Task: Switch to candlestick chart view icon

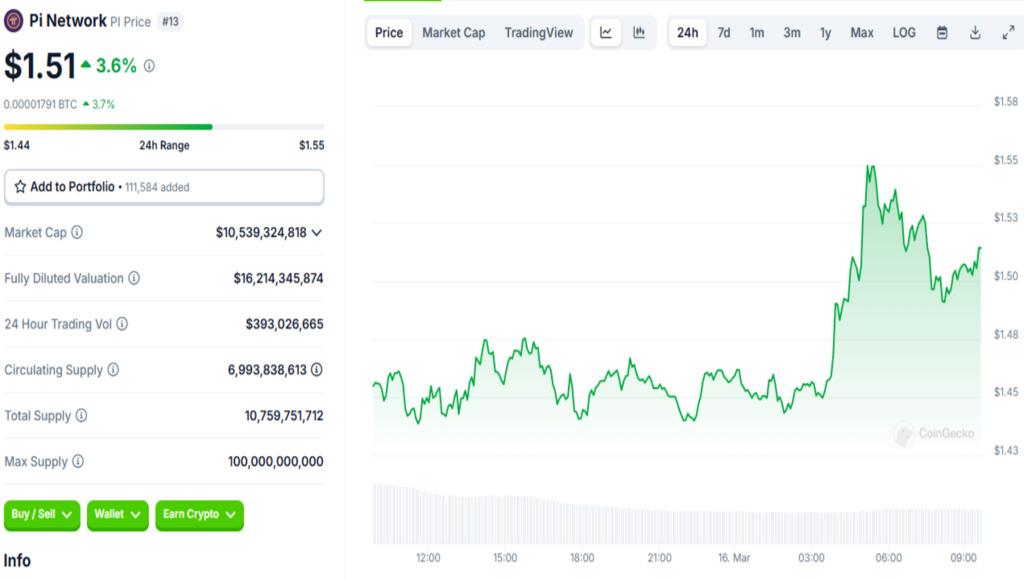Action: tap(639, 33)
